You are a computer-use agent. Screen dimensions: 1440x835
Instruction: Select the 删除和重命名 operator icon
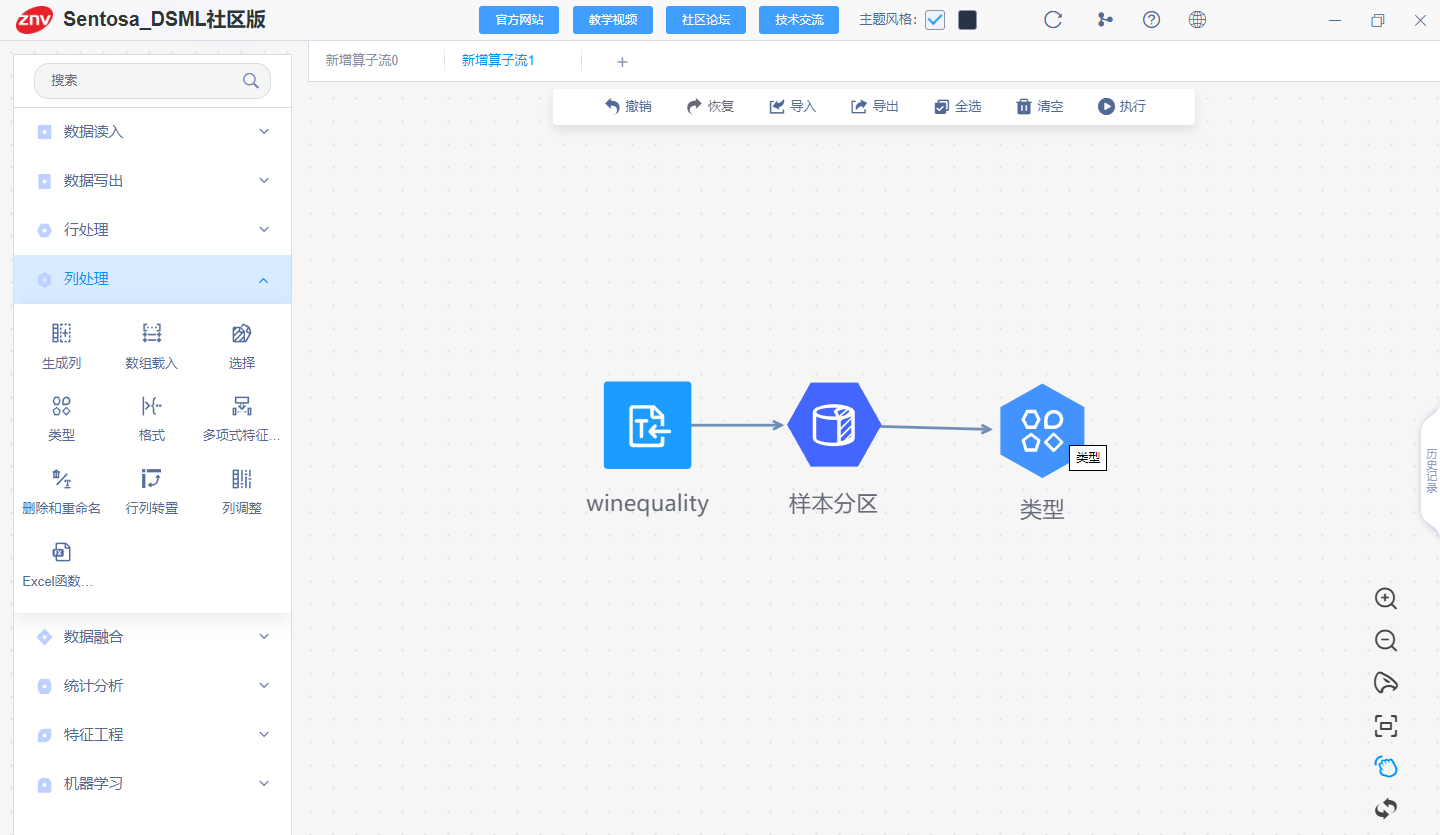click(x=61, y=479)
